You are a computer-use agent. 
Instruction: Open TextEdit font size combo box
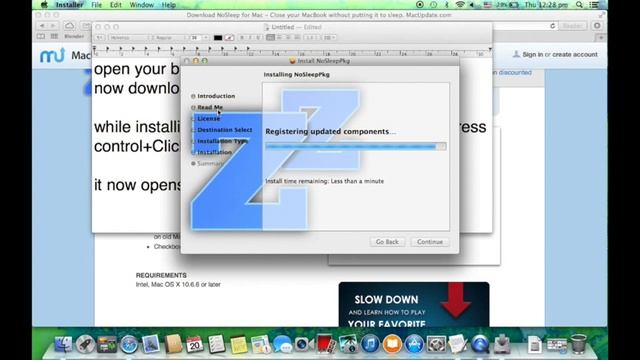(200, 38)
